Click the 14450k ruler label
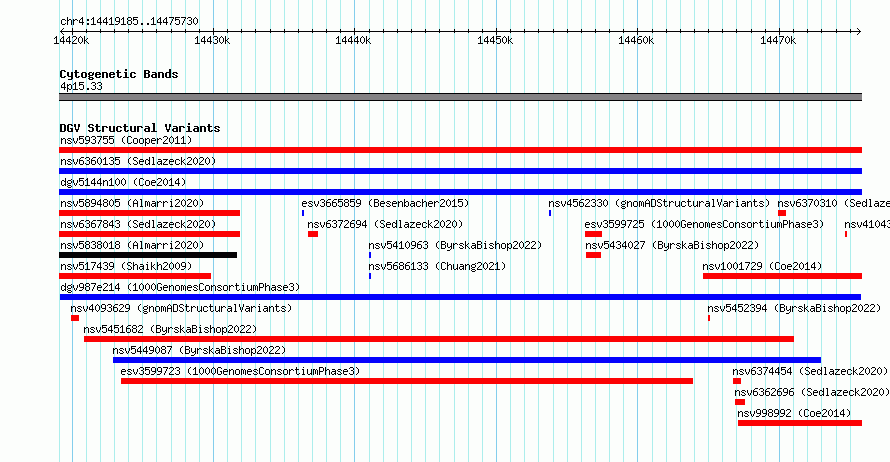Viewport: 890px width, 462px height. pos(496,40)
